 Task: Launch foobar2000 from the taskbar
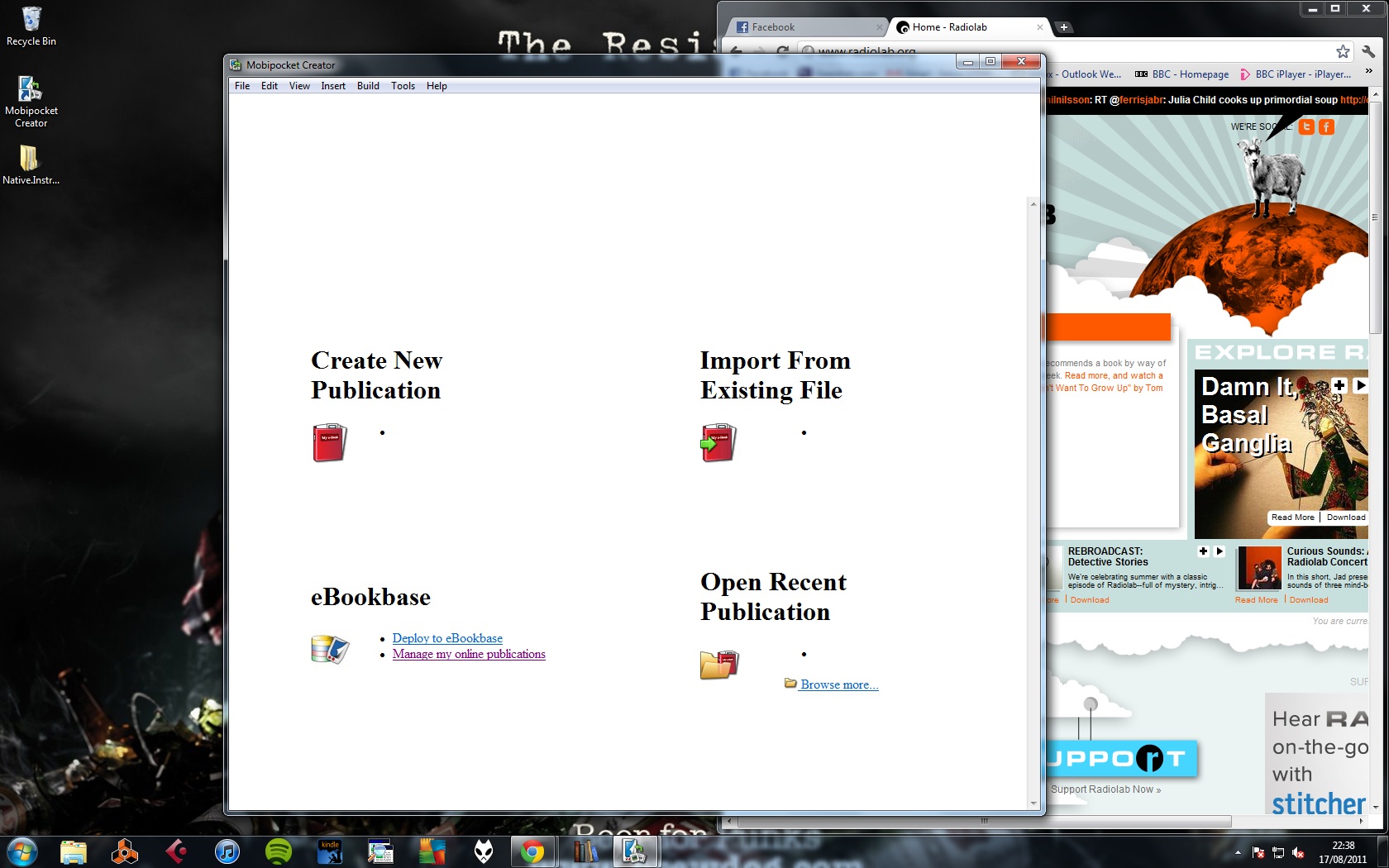click(484, 851)
